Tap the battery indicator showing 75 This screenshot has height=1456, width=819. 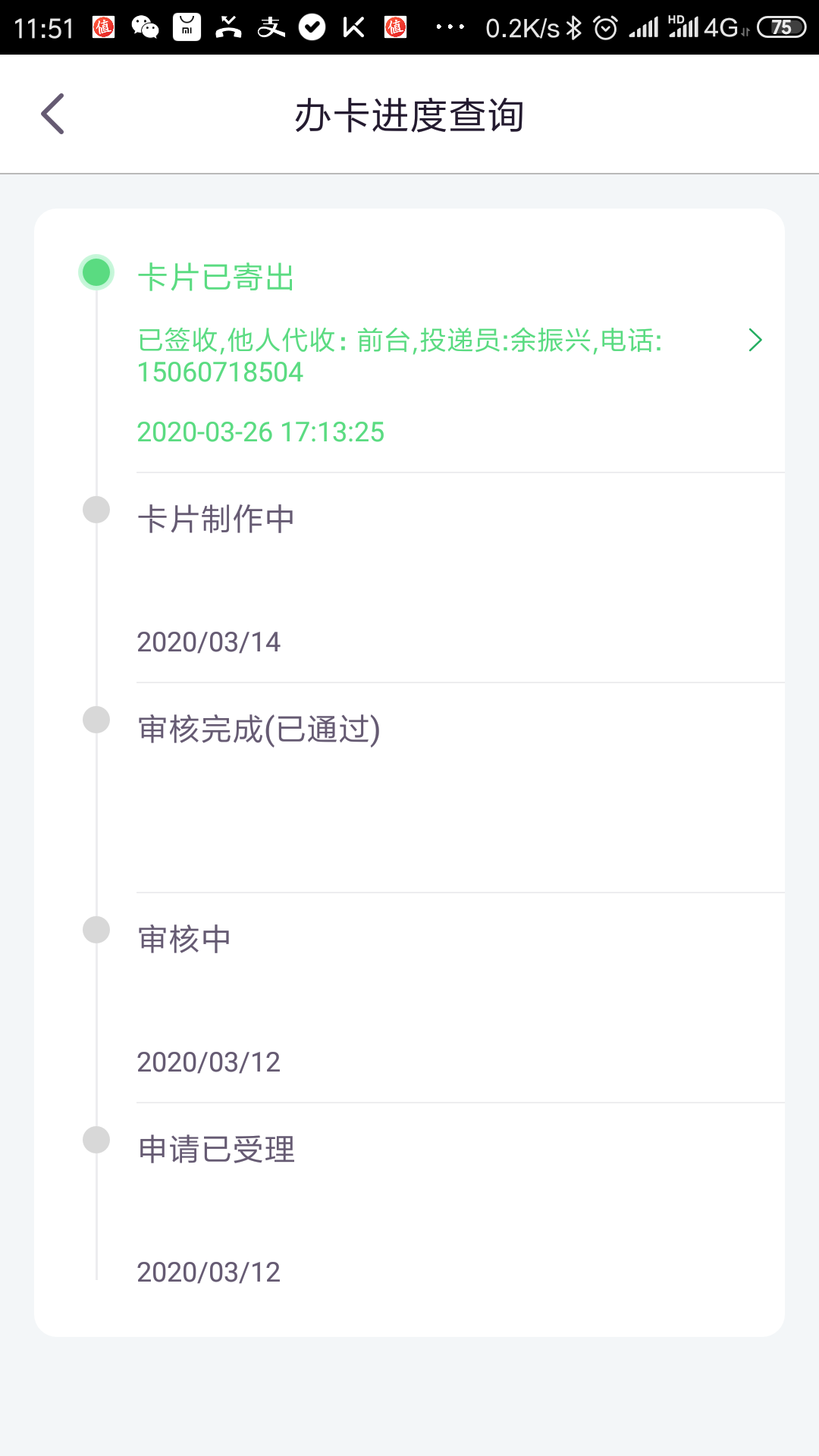click(781, 28)
